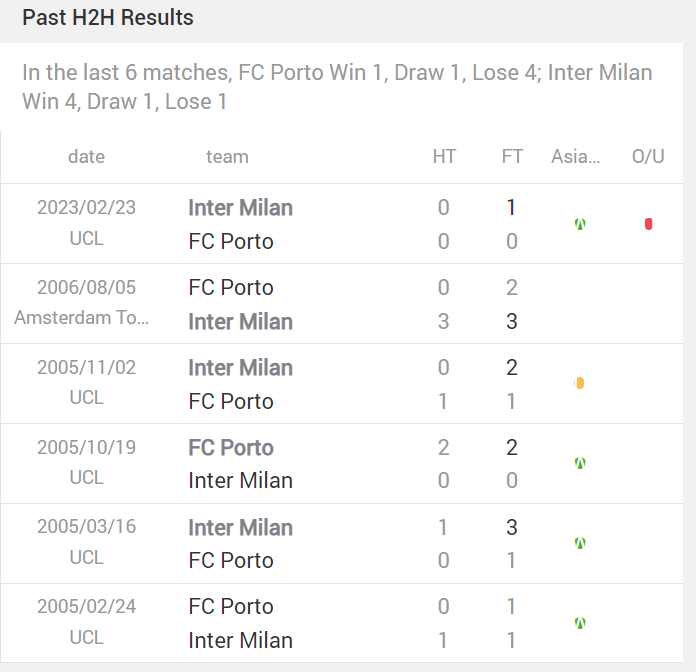Click the FT column header
The height and width of the screenshot is (672, 696).
tap(512, 157)
